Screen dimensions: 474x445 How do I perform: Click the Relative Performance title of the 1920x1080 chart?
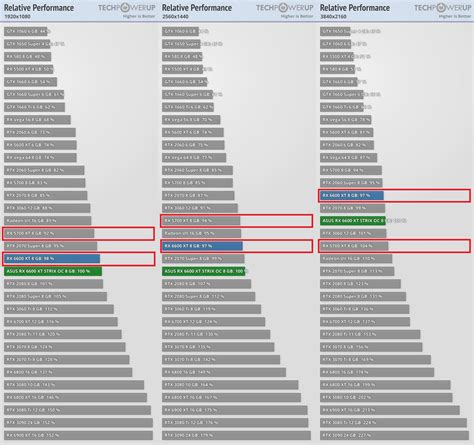tap(39, 8)
